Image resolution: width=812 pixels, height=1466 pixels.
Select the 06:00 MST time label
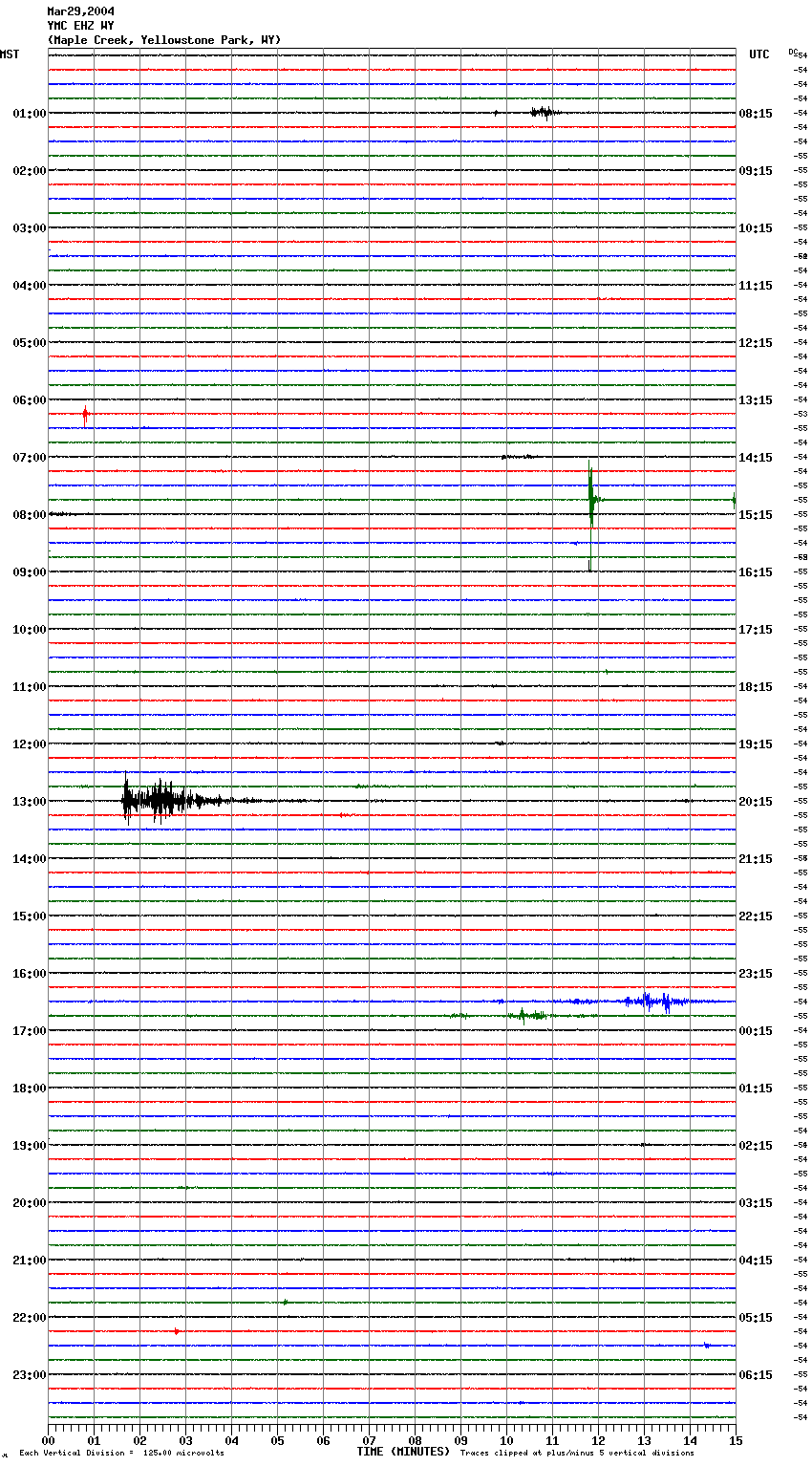point(30,400)
